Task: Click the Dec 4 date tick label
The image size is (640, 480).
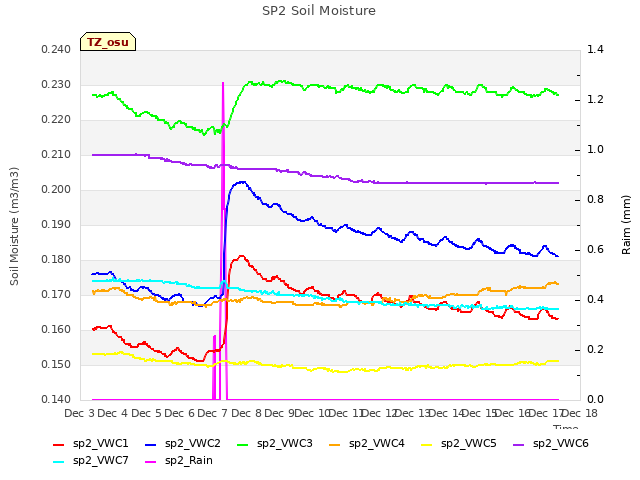Action: [x=113, y=413]
